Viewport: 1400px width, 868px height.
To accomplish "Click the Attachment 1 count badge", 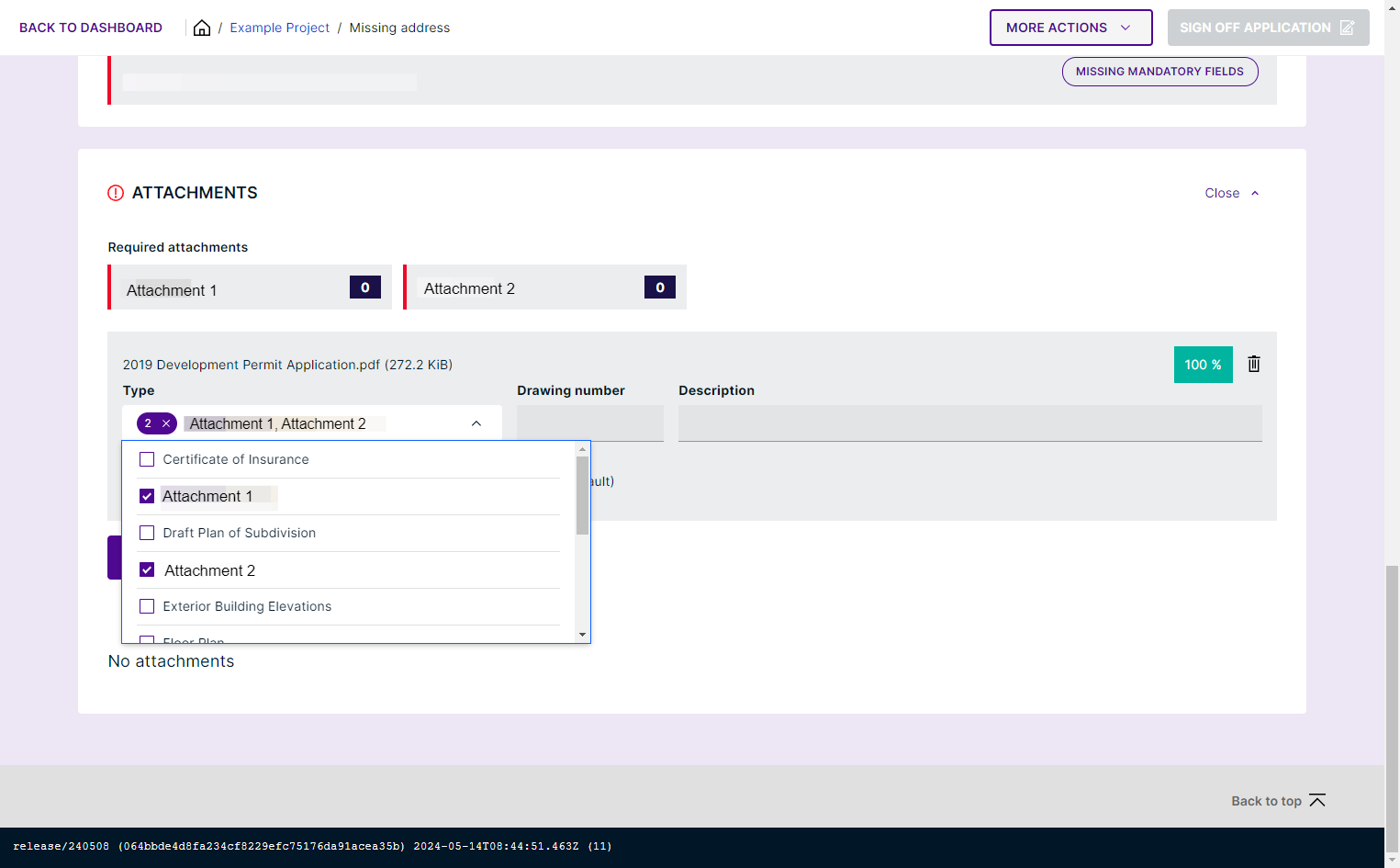I will coord(365,287).
